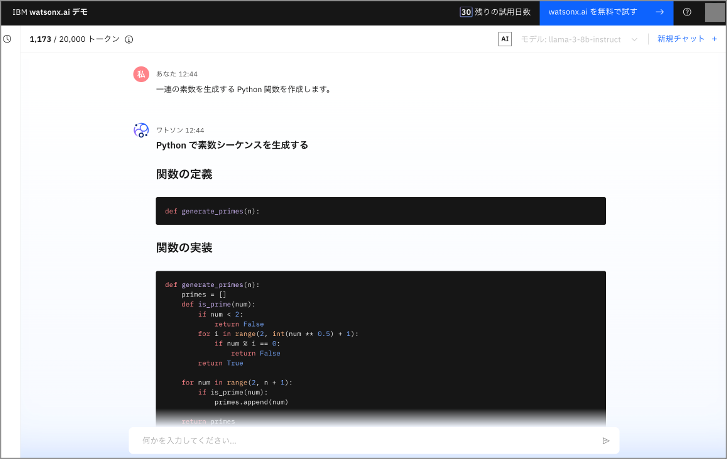Click the arrow icon in the blue trial button
The height and width of the screenshot is (459, 727).
pyautogui.click(x=660, y=12)
